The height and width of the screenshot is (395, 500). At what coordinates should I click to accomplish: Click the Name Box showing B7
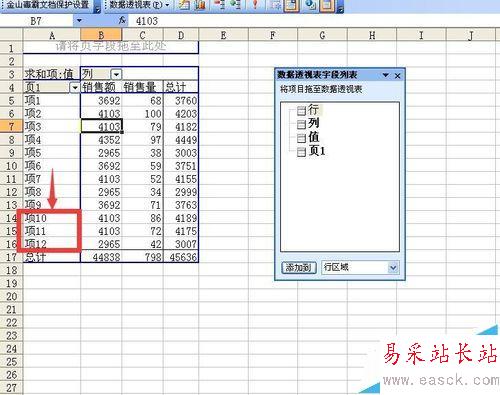37,21
